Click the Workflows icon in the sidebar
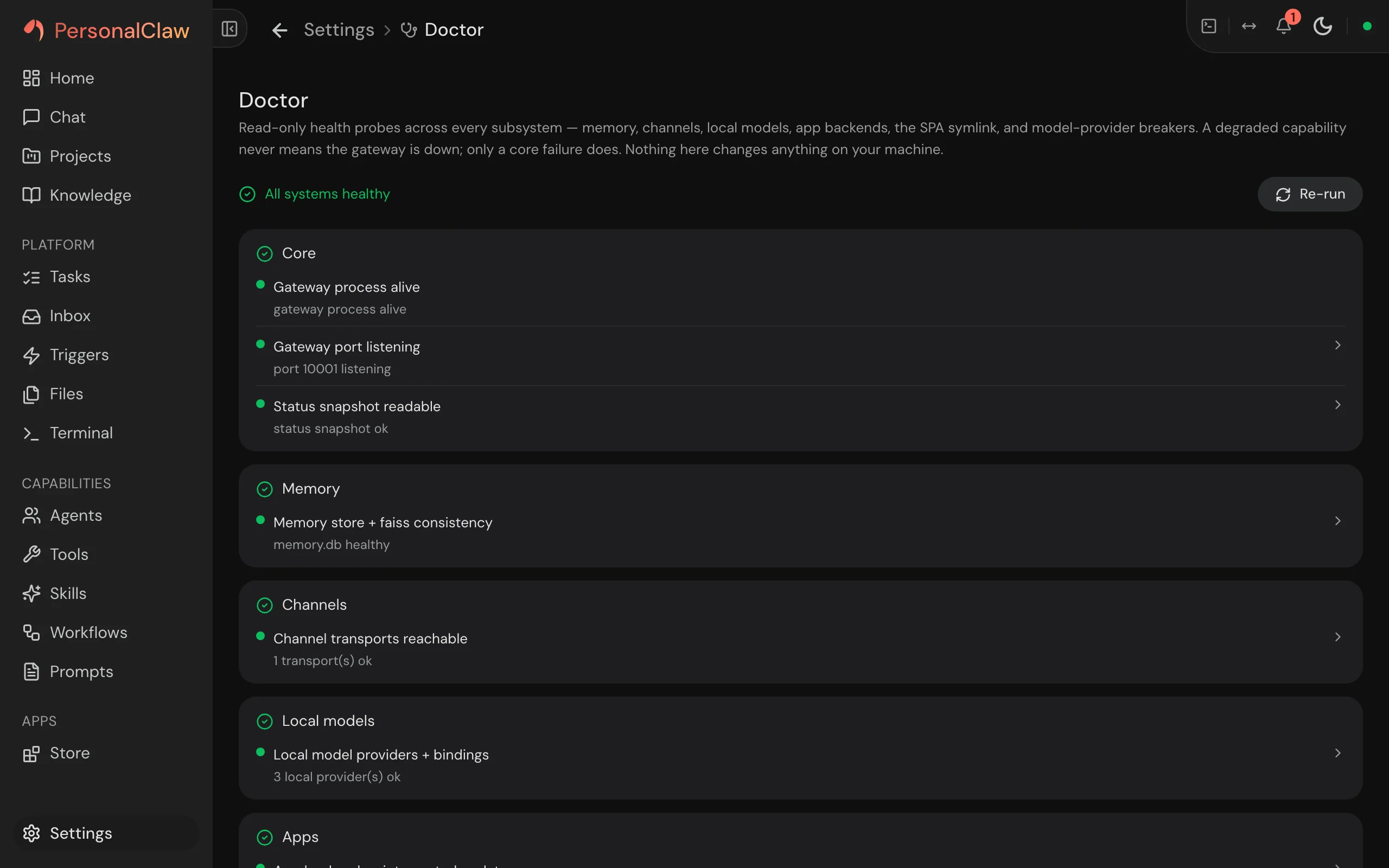Image resolution: width=1389 pixels, height=868 pixels. point(31,633)
